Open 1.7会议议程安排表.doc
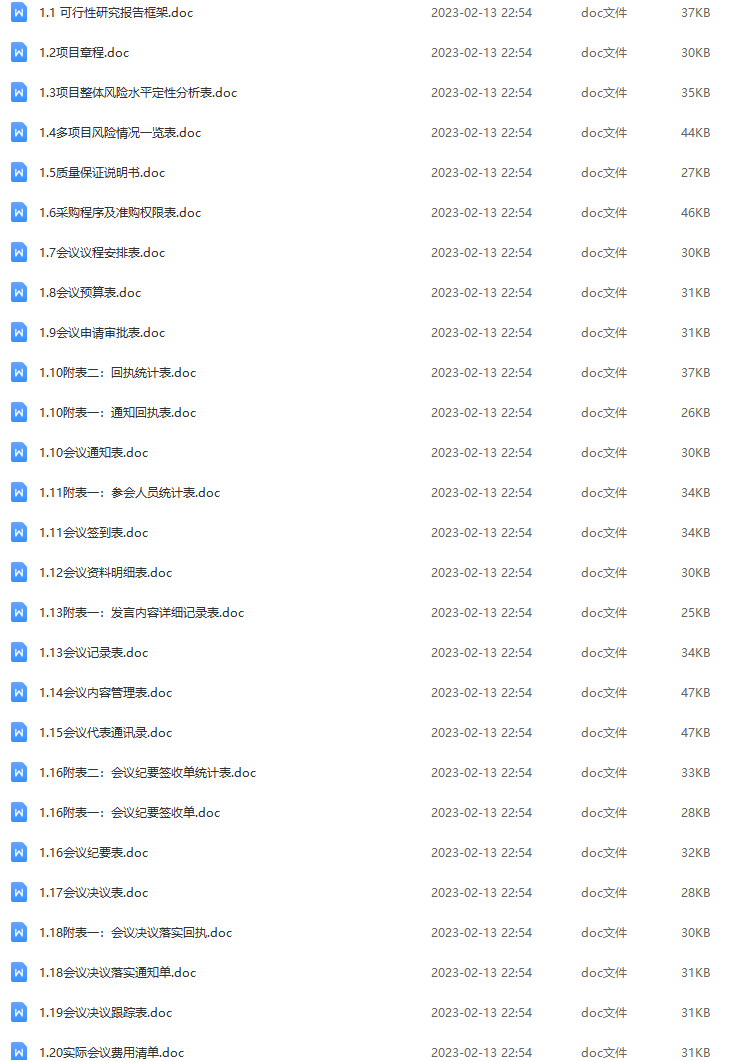Image resolution: width=740 pixels, height=1061 pixels. (x=102, y=252)
